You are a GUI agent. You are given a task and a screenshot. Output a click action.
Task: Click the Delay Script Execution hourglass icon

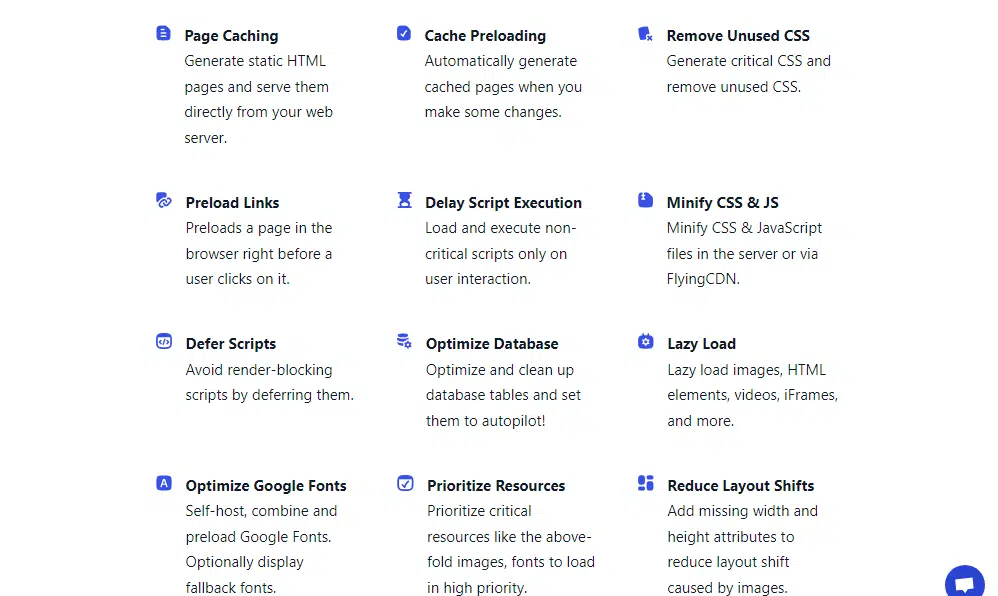point(405,200)
